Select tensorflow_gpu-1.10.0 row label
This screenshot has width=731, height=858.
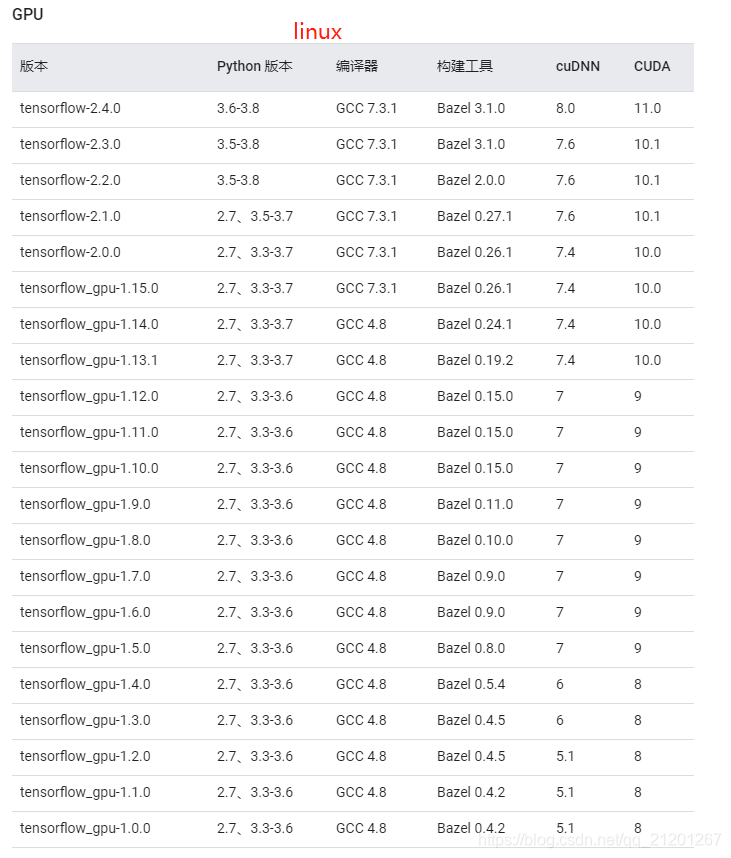point(89,469)
